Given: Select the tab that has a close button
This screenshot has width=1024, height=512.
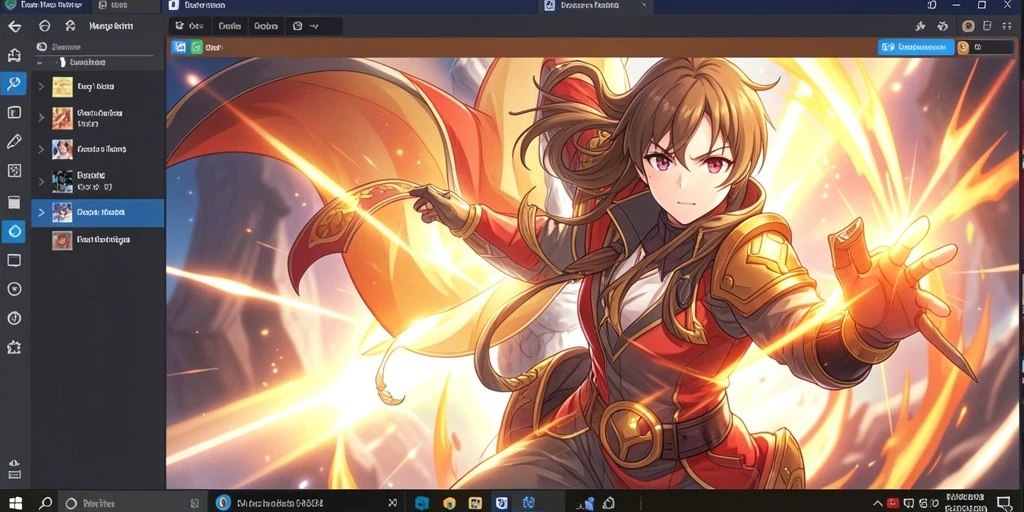Looking at the screenshot, I should click(x=597, y=5).
